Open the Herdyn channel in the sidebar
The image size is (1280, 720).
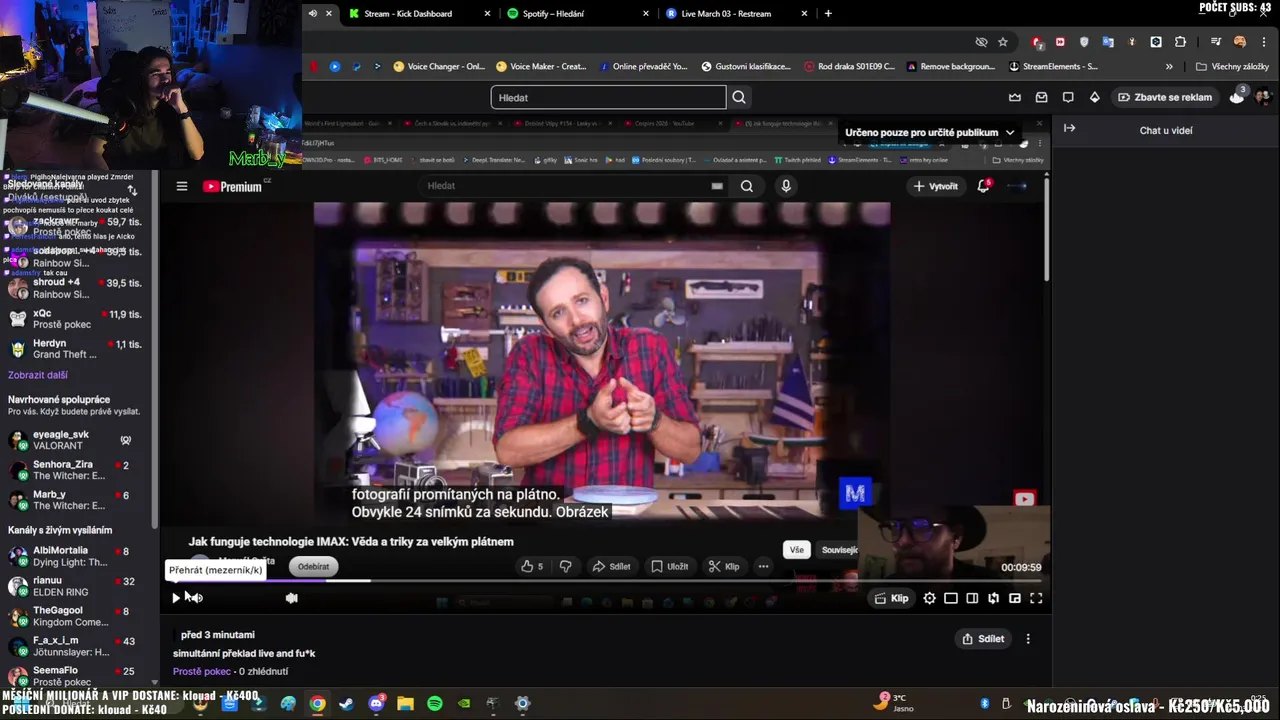[76, 349]
